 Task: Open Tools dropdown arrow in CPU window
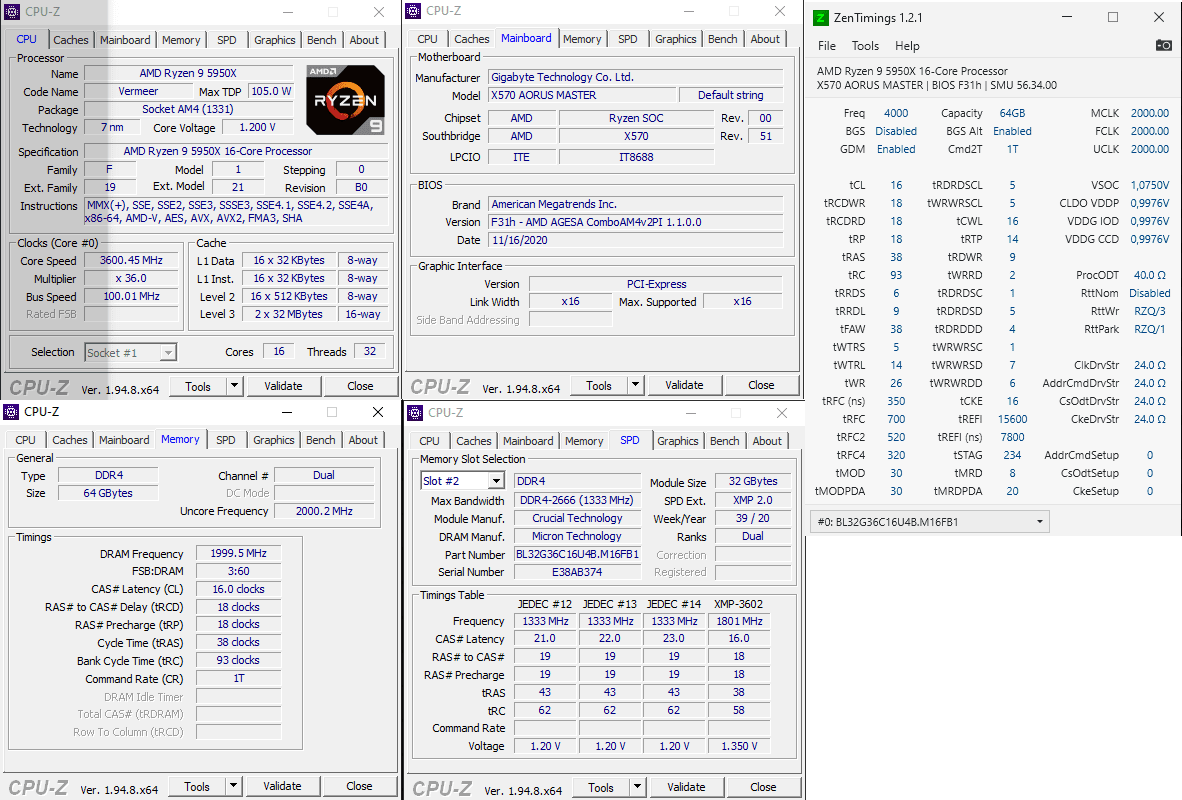(x=234, y=386)
